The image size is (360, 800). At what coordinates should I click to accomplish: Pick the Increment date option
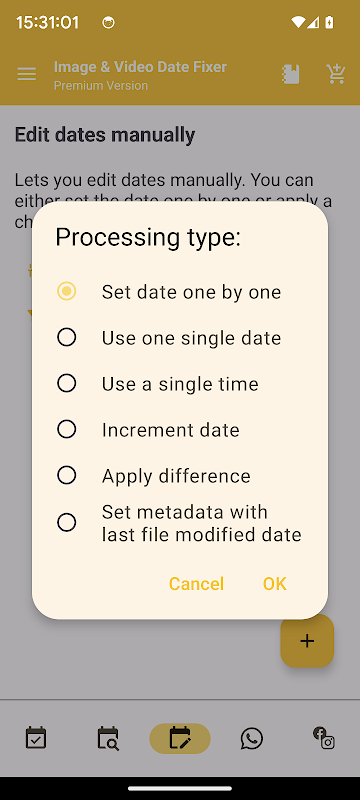click(180, 430)
